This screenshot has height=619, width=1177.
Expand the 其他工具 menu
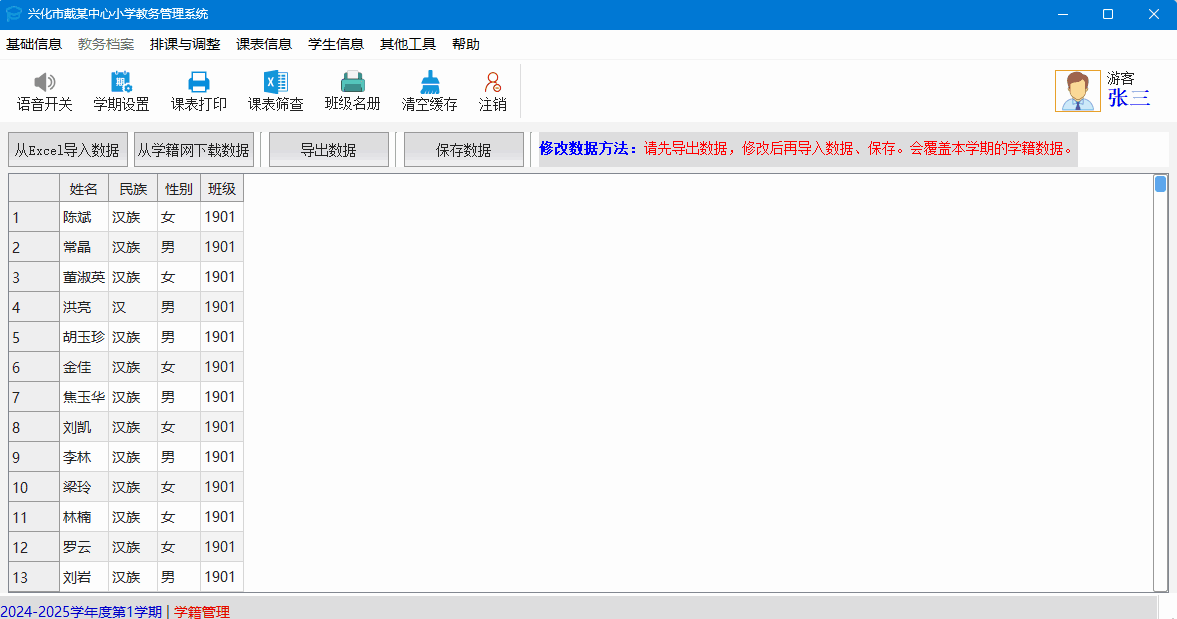tap(408, 44)
